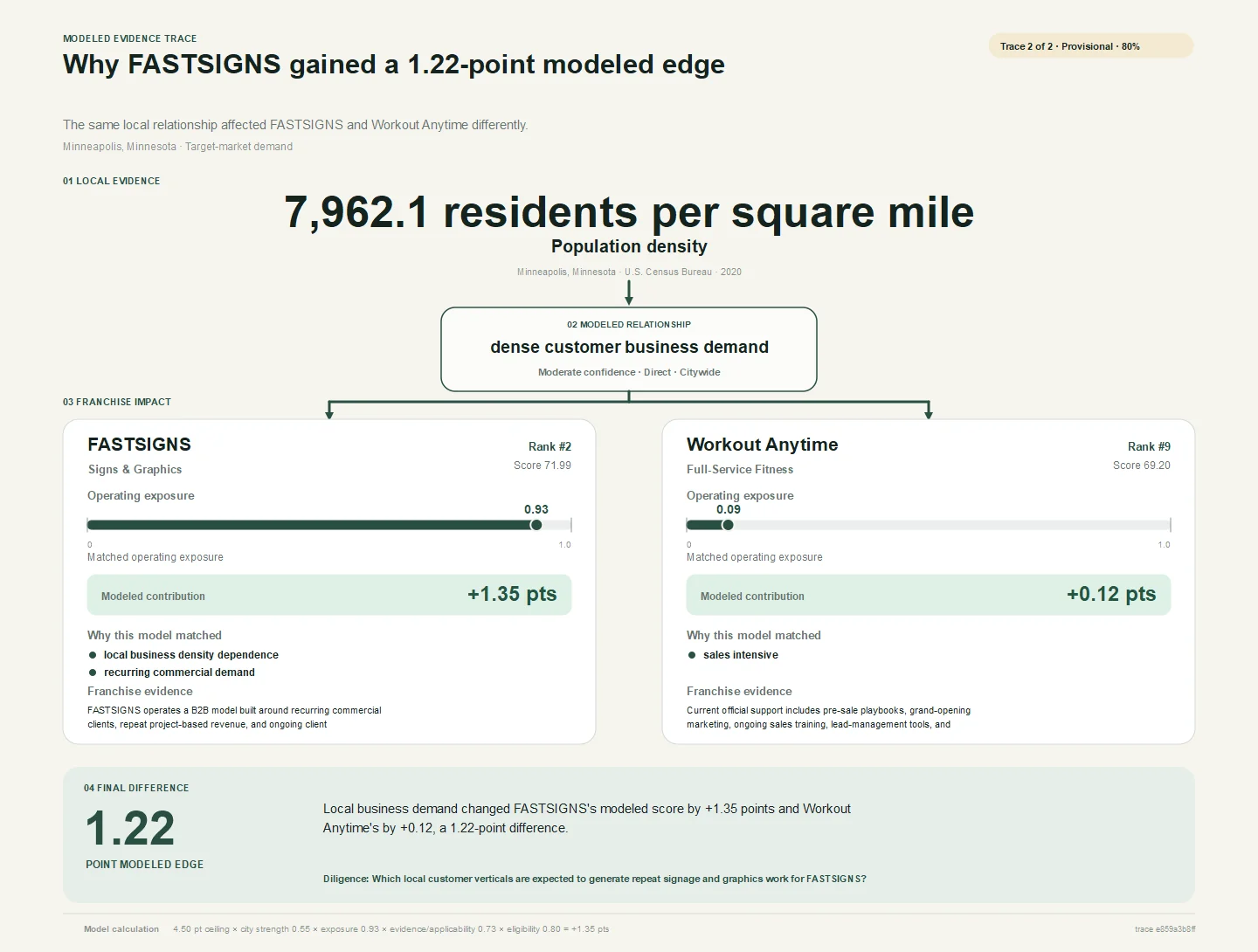Click the "Full-Service Fitness" category text
This screenshot has width=1258, height=952.
740,470
